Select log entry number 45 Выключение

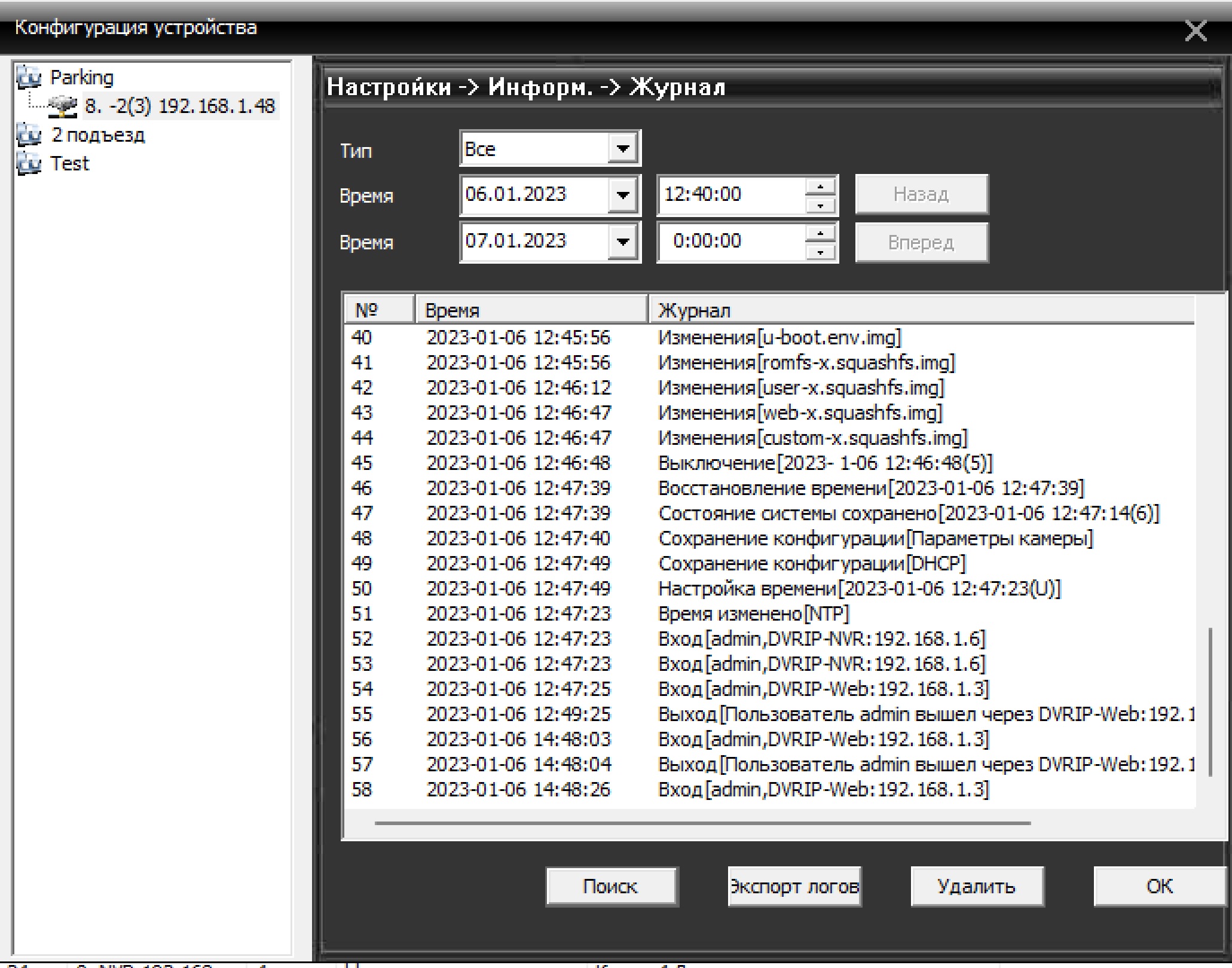pyautogui.click(x=825, y=463)
